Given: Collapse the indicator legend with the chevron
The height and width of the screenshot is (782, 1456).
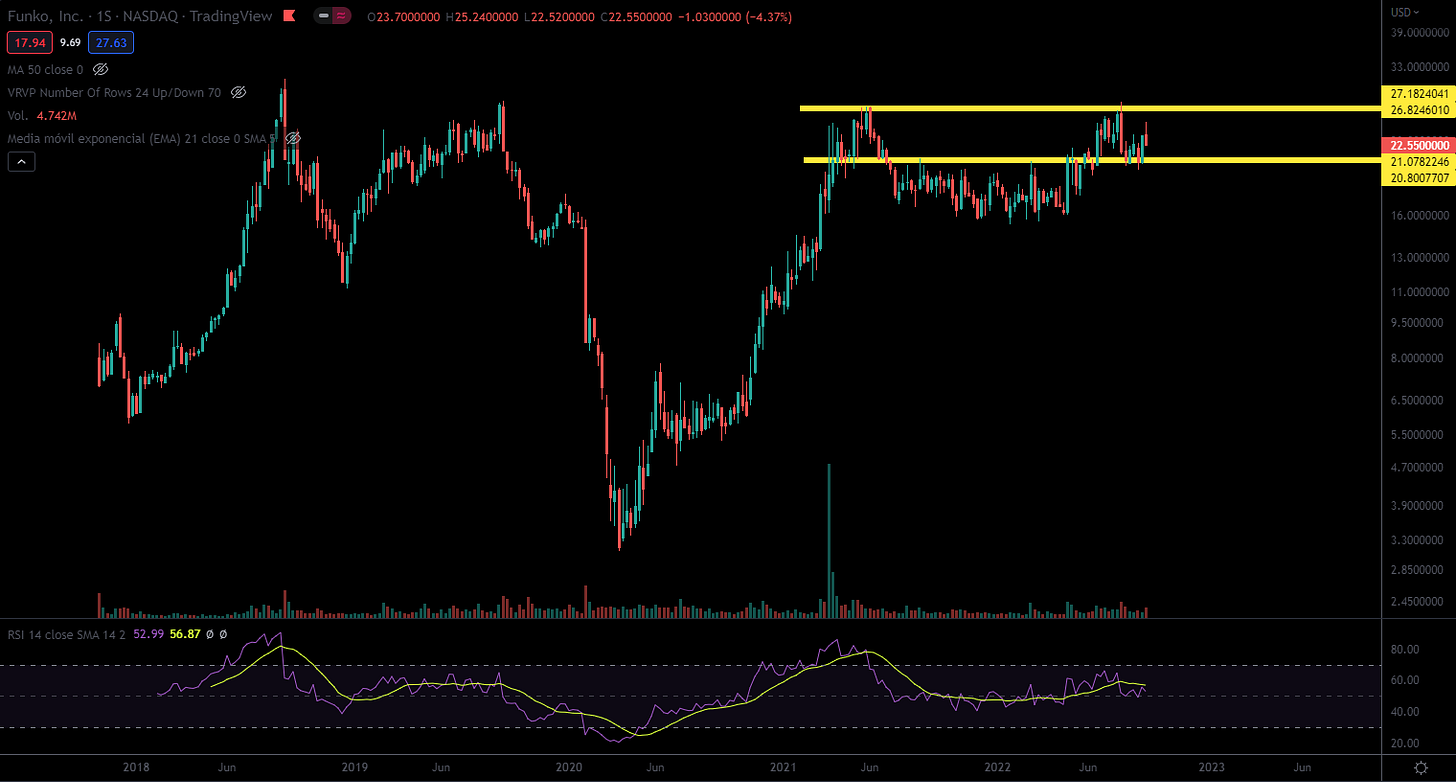Looking at the screenshot, I should click(22, 161).
